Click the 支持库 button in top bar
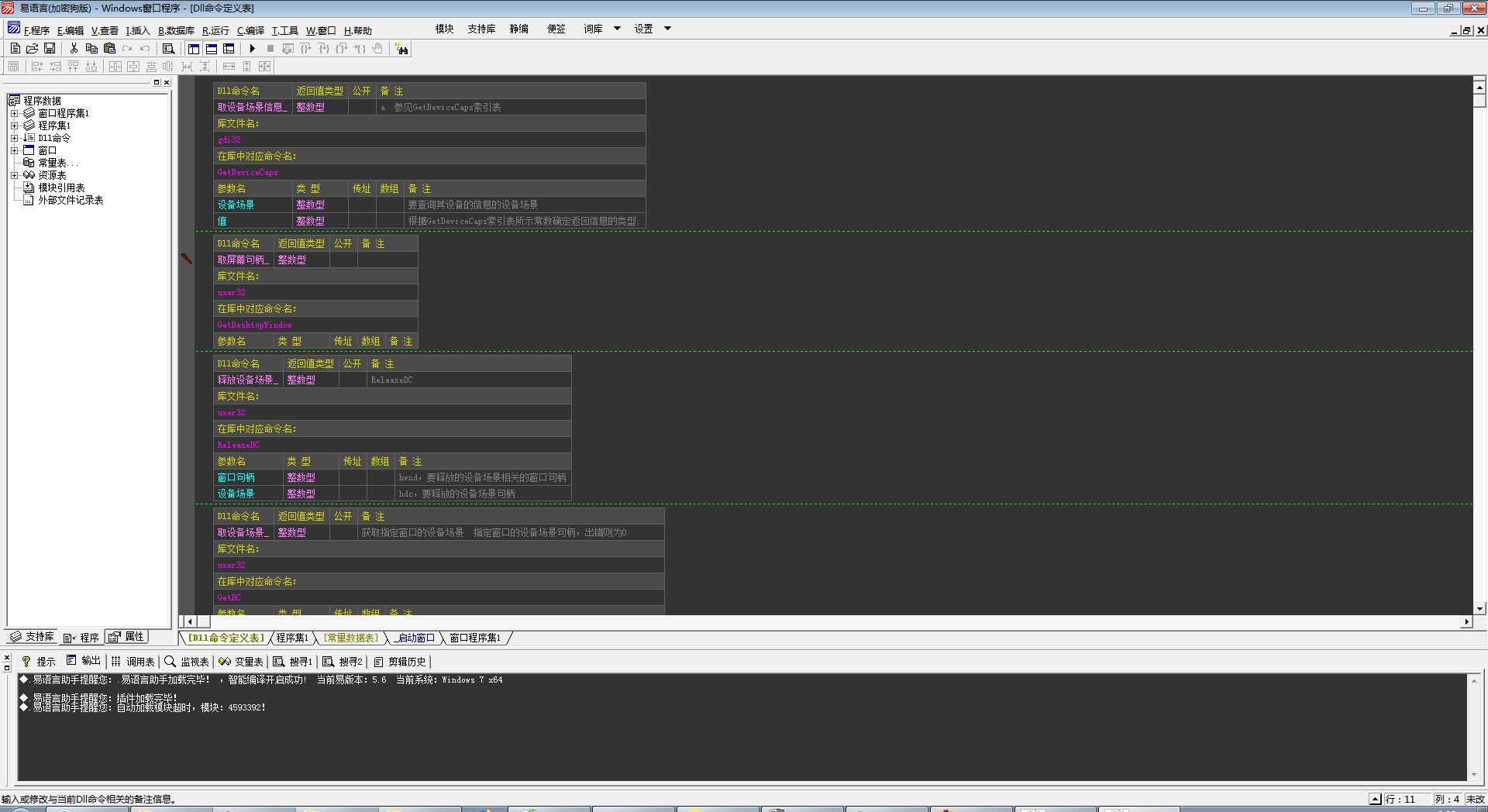1488x812 pixels. click(481, 29)
